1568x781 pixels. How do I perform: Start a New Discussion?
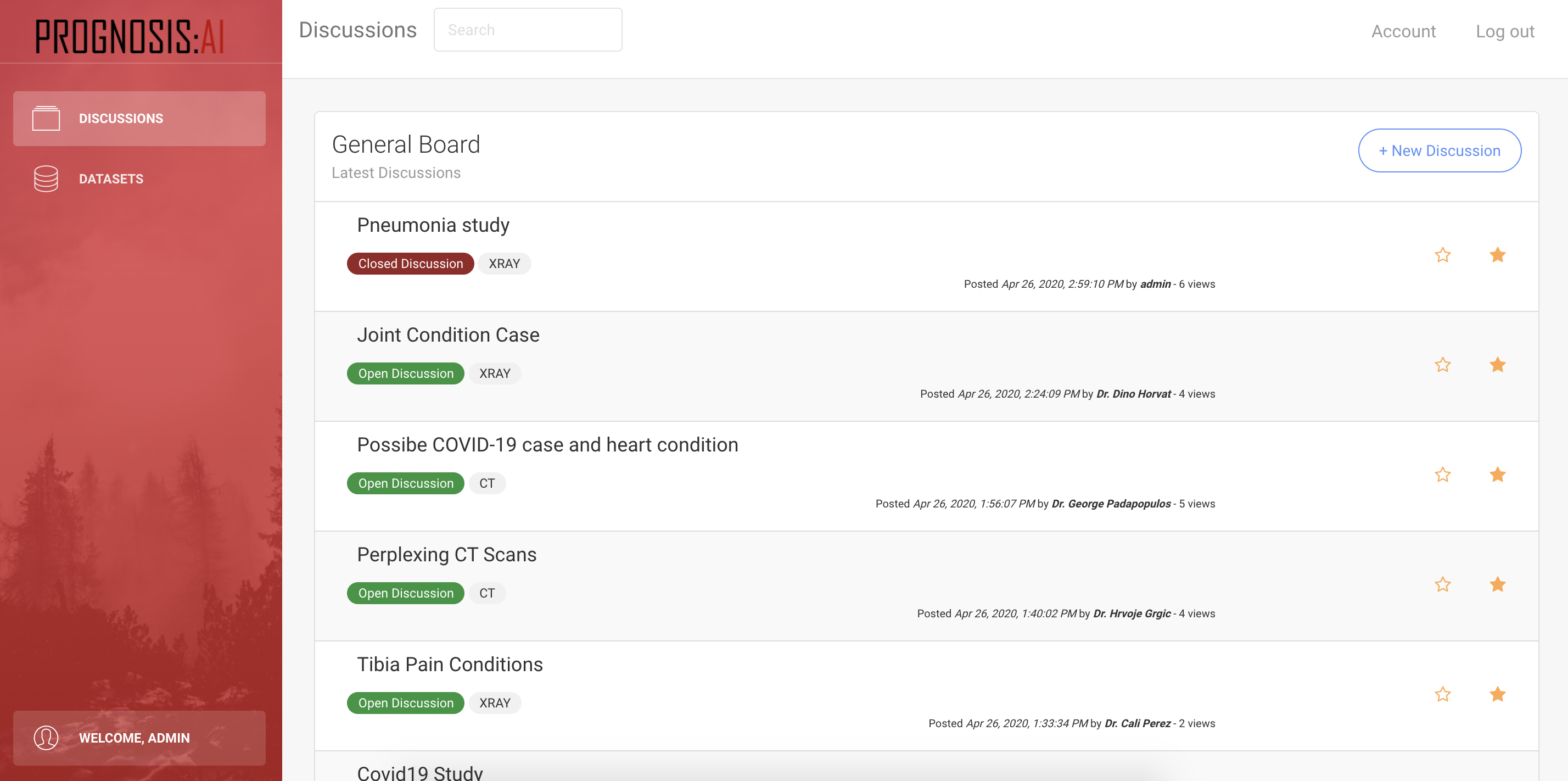(x=1439, y=150)
